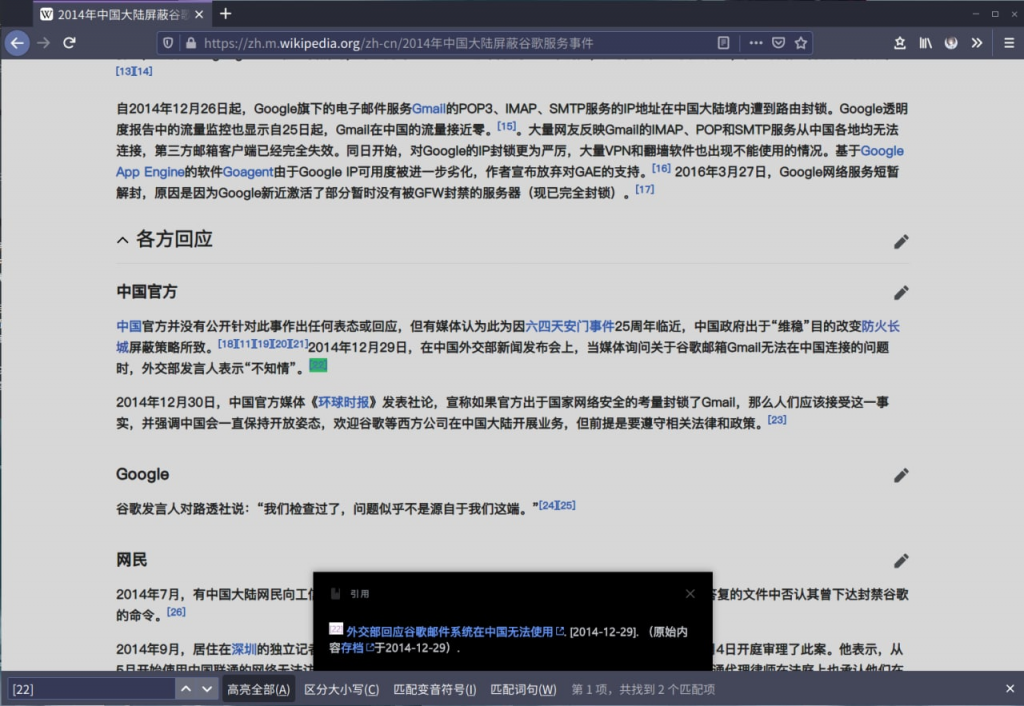Image resolution: width=1024 pixels, height=706 pixels.
Task: Open the Library bookshelf icon
Action: click(927, 43)
